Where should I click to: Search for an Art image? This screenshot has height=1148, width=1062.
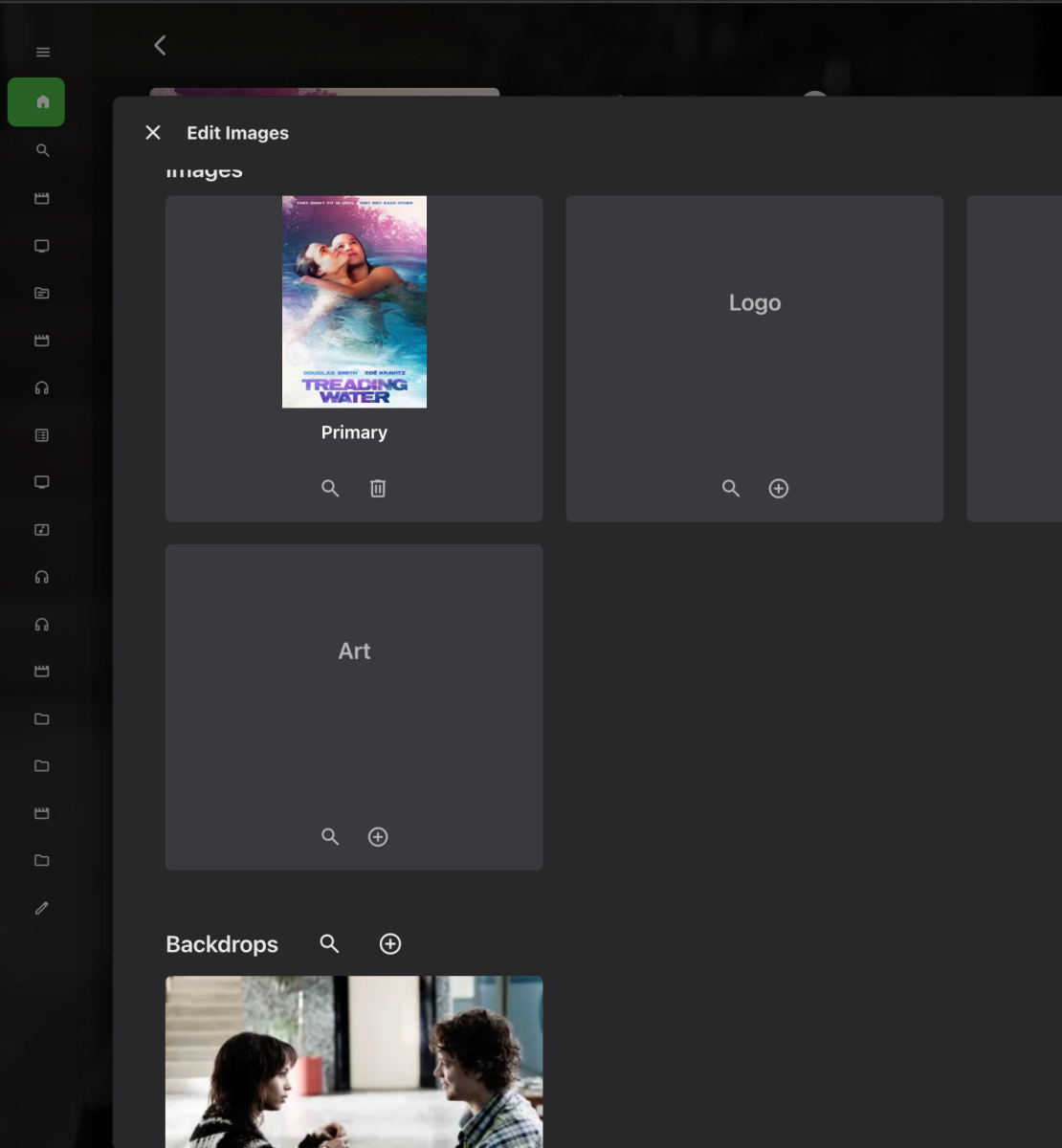[330, 837]
